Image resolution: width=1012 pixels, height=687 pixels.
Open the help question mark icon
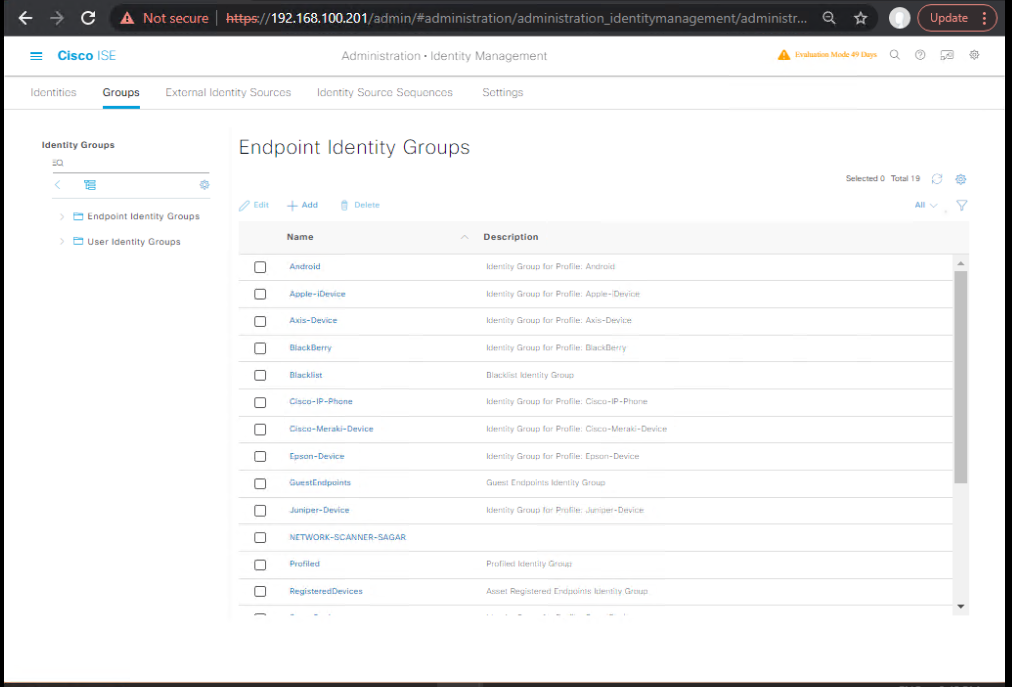(x=920, y=55)
